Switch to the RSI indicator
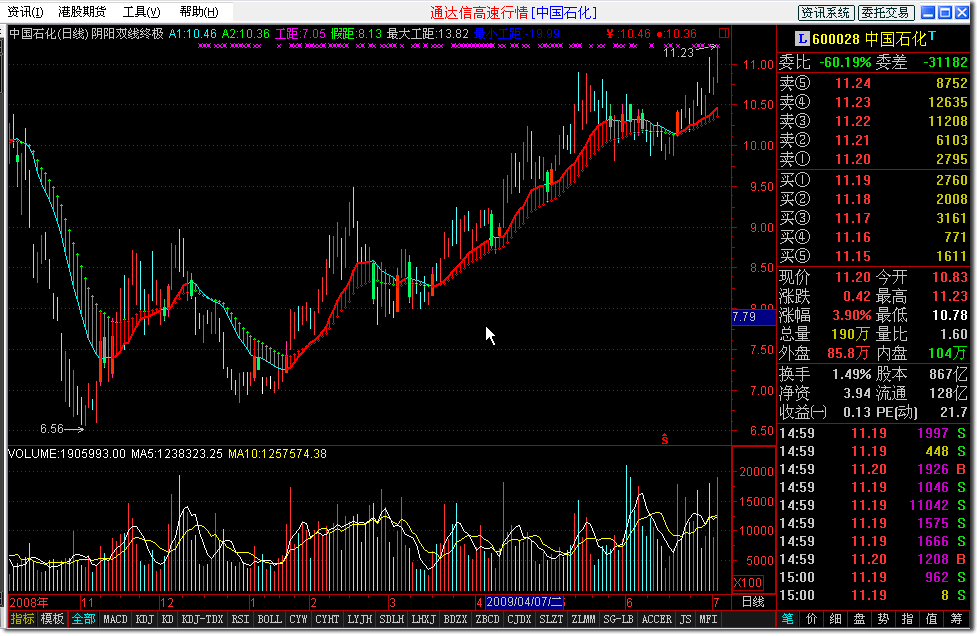This screenshot has height=636, width=980. click(x=240, y=619)
